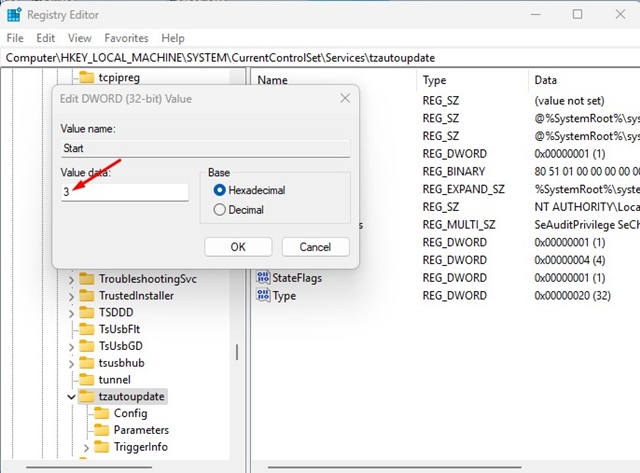The image size is (640, 473).
Task: Open the Help menu
Action: click(173, 38)
